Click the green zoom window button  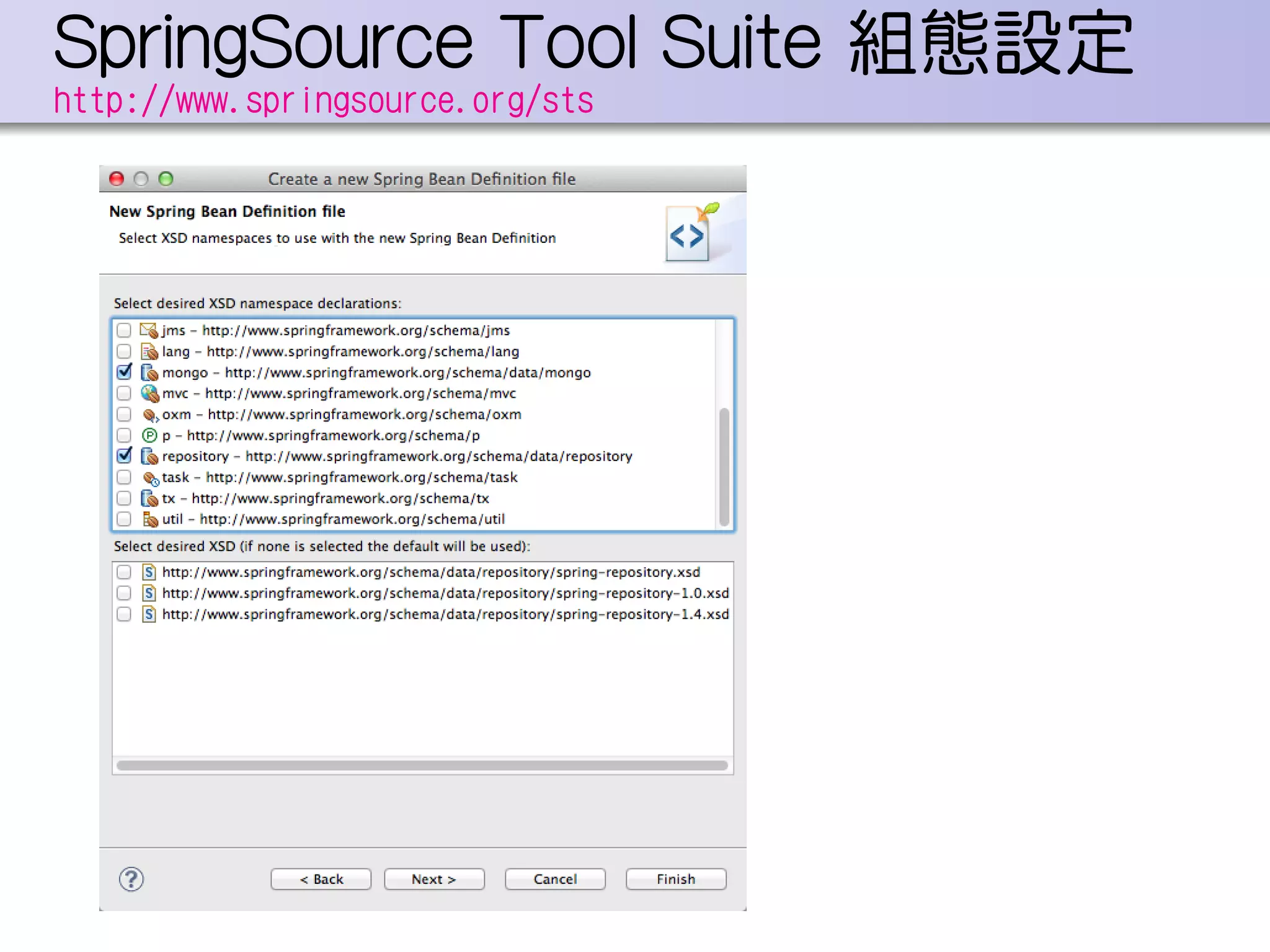(x=166, y=178)
